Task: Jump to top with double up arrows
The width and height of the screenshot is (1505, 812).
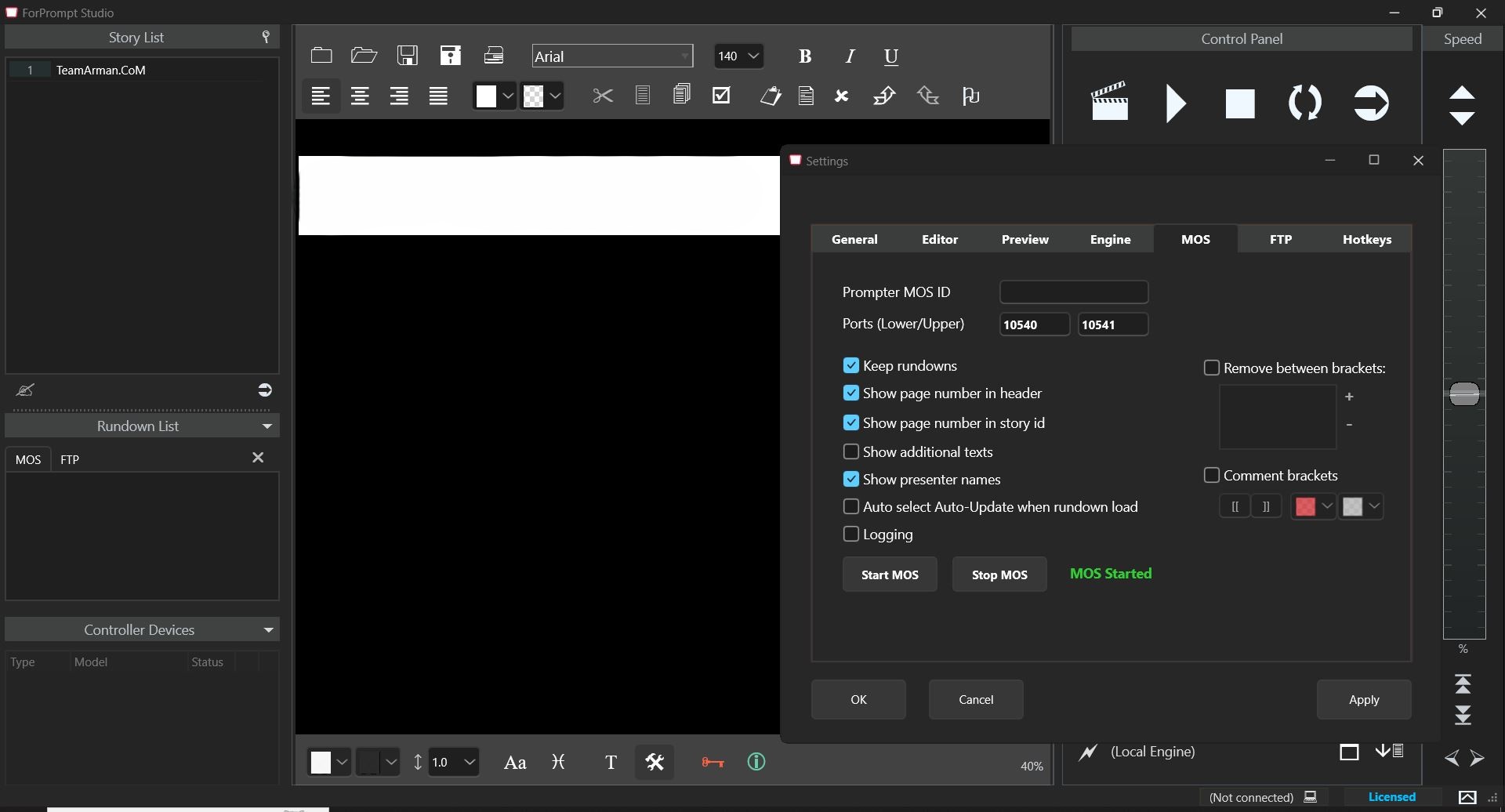Action: tap(1463, 684)
